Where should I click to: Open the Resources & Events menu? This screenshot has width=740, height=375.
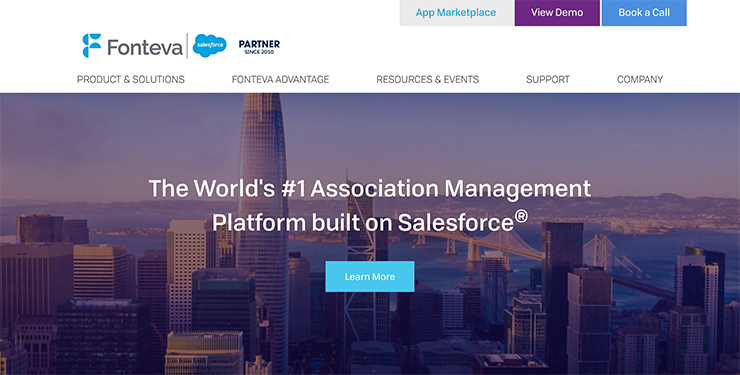pyautogui.click(x=428, y=79)
